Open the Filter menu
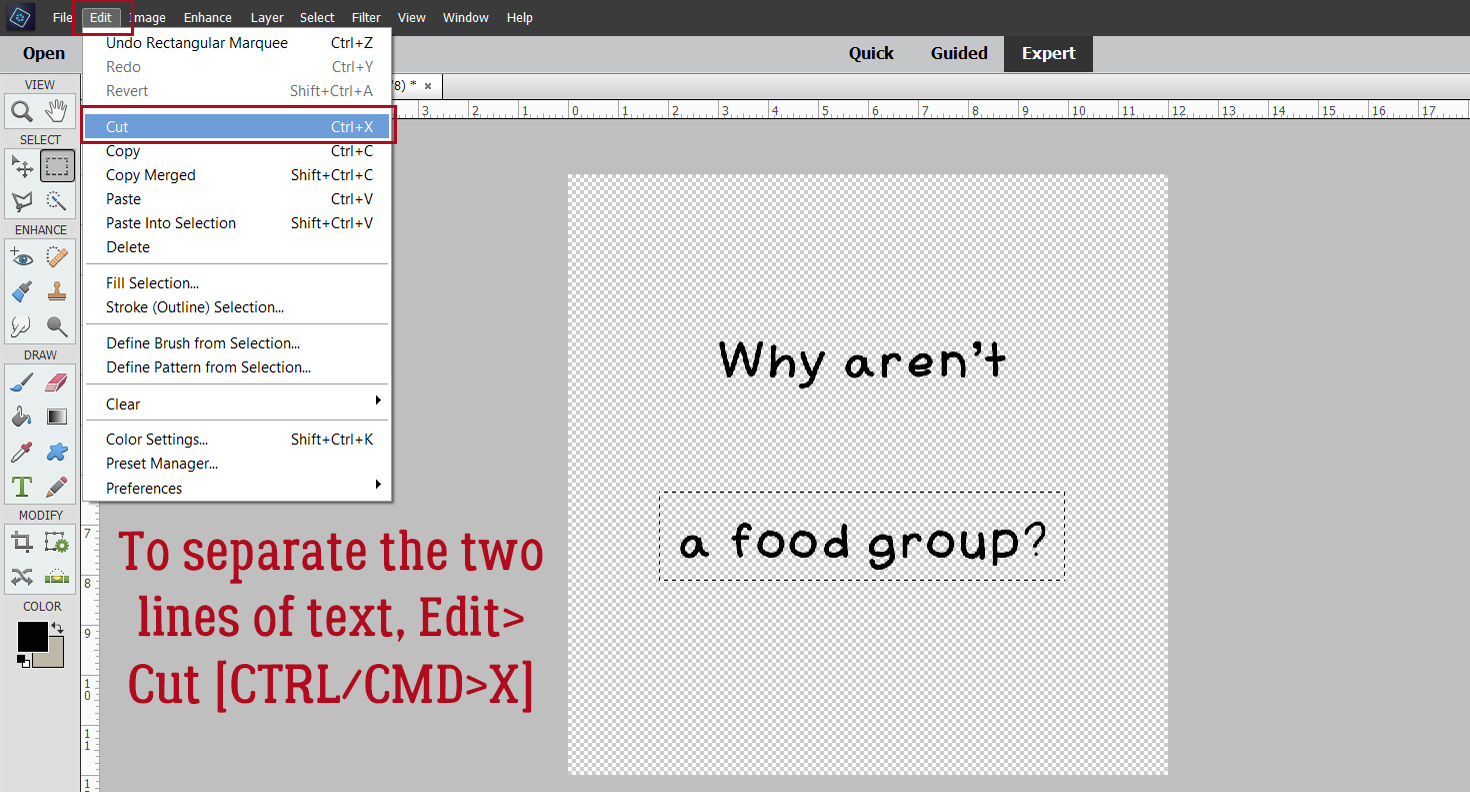This screenshot has width=1470, height=792. [x=366, y=18]
